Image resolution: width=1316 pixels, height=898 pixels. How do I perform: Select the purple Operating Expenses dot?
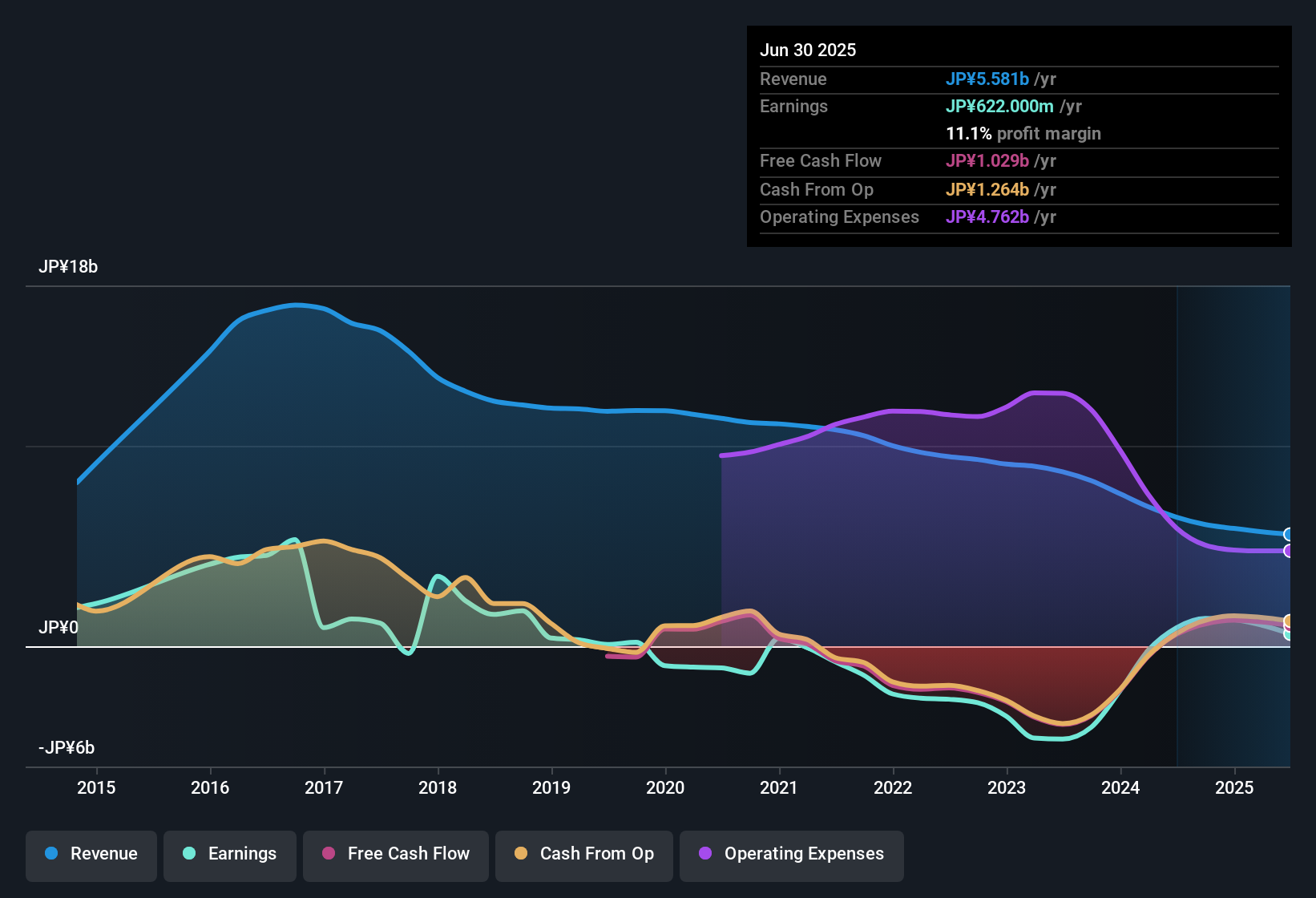click(705, 854)
